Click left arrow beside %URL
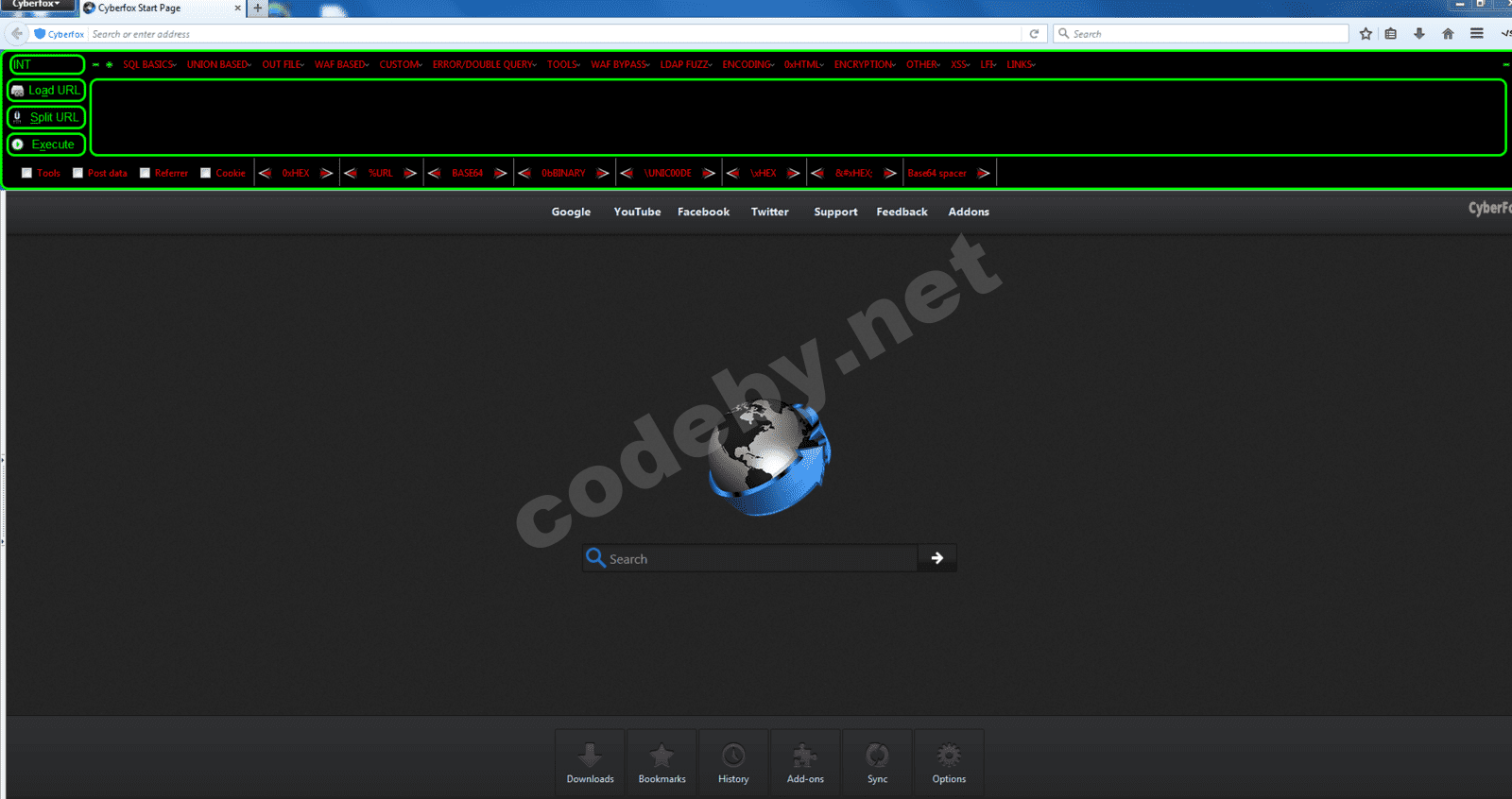 click(350, 173)
